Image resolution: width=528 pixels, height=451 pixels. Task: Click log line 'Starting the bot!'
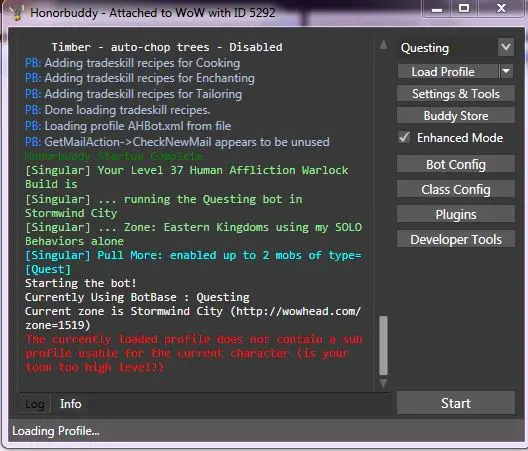coord(80,283)
